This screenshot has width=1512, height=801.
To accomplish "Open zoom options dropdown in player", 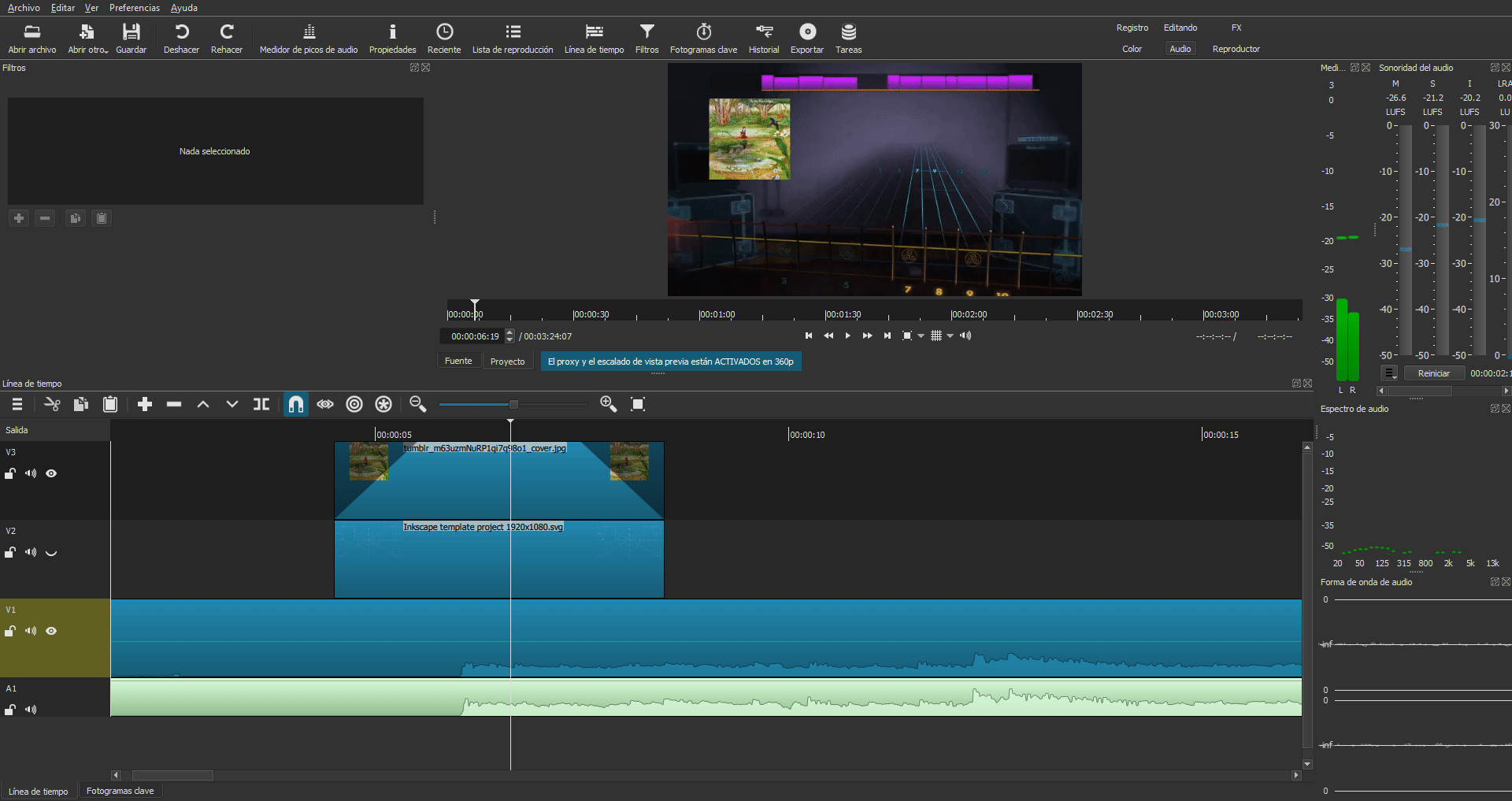I will 921,336.
